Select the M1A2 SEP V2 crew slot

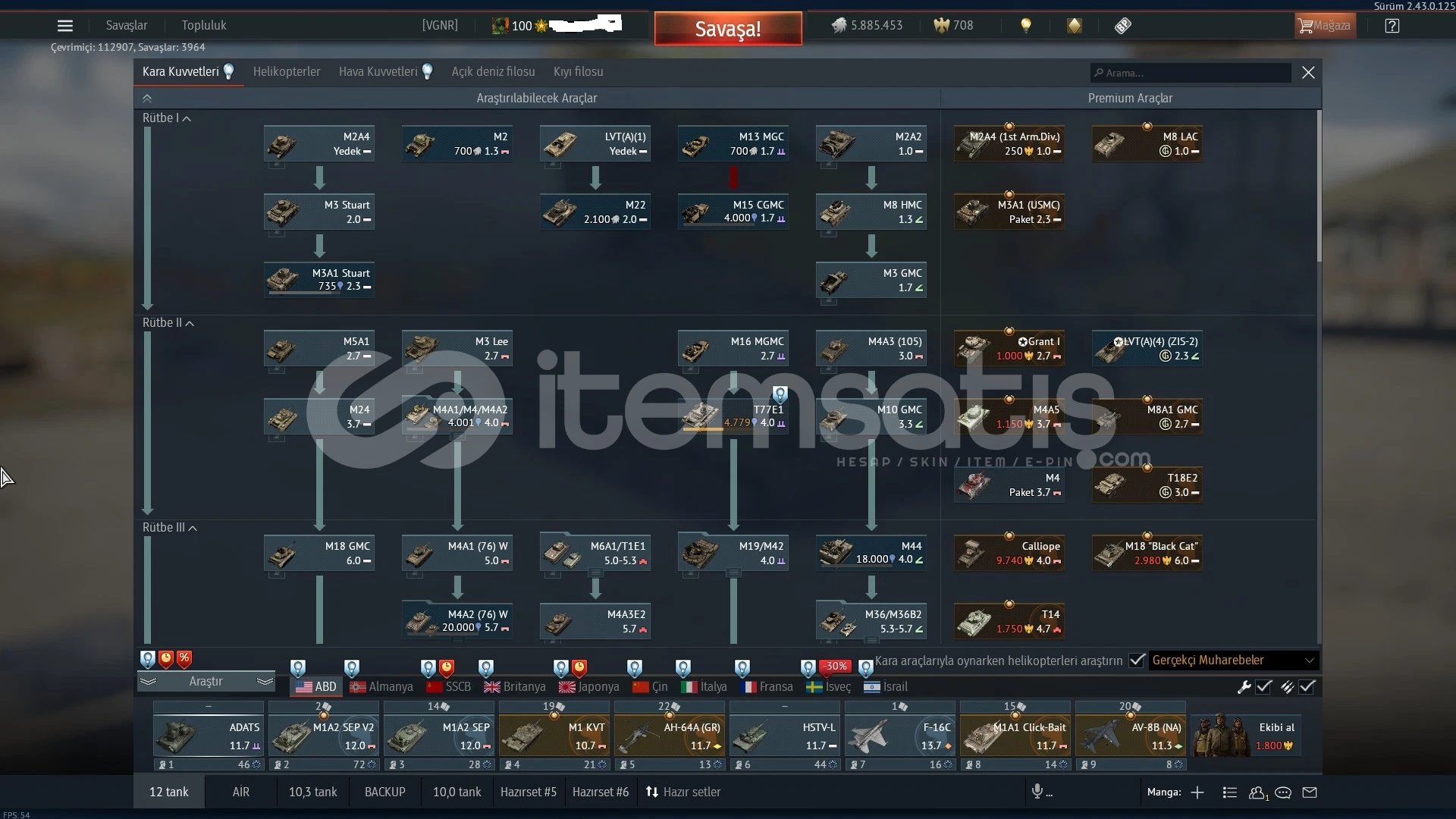click(x=324, y=736)
